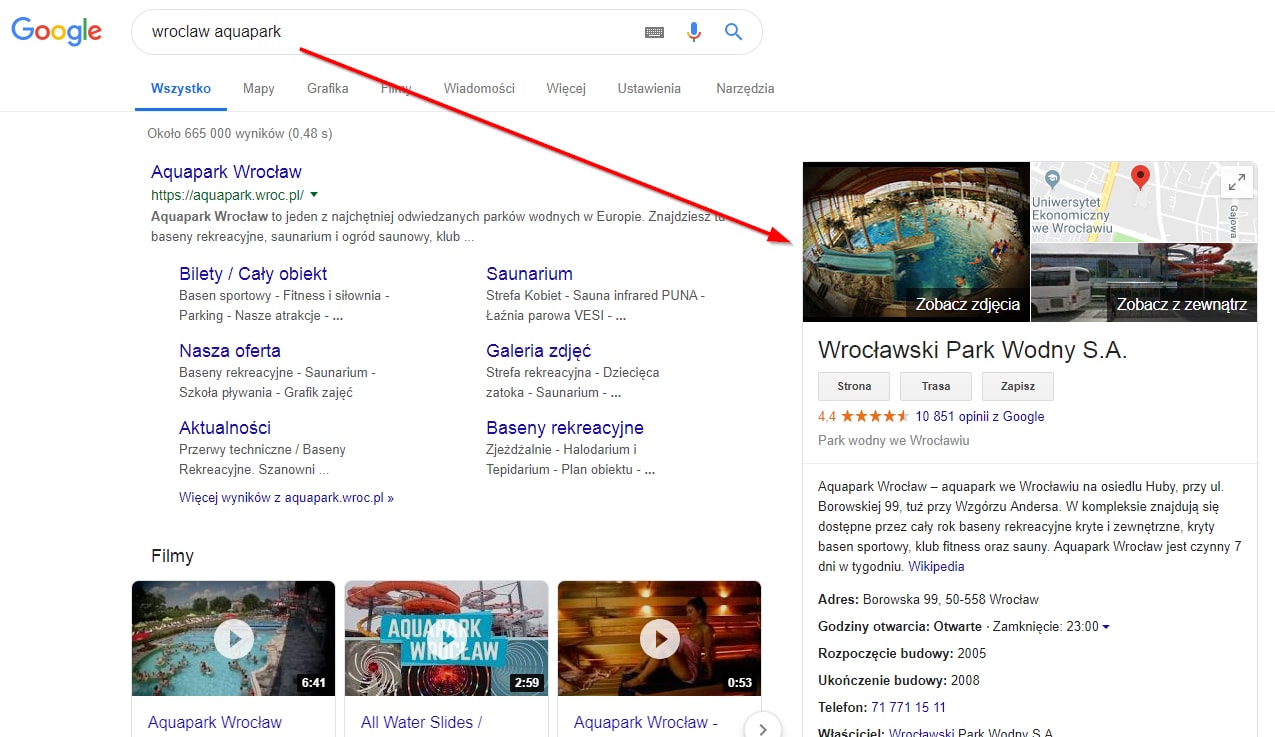This screenshot has width=1275, height=737.
Task: Click the blue magnifier search button
Action: 733,32
